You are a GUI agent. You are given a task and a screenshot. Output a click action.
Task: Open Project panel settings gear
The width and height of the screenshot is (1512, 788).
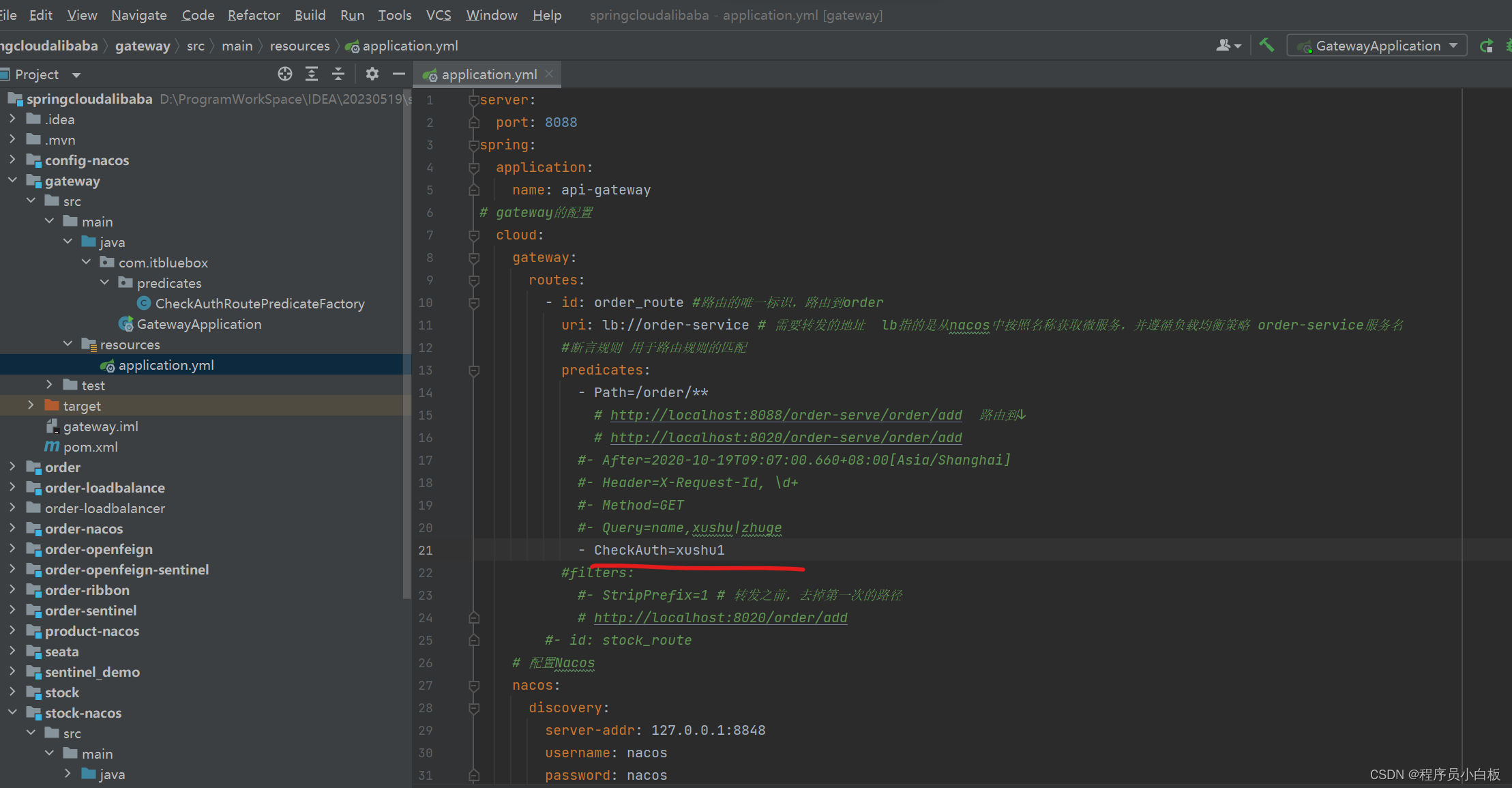372,74
